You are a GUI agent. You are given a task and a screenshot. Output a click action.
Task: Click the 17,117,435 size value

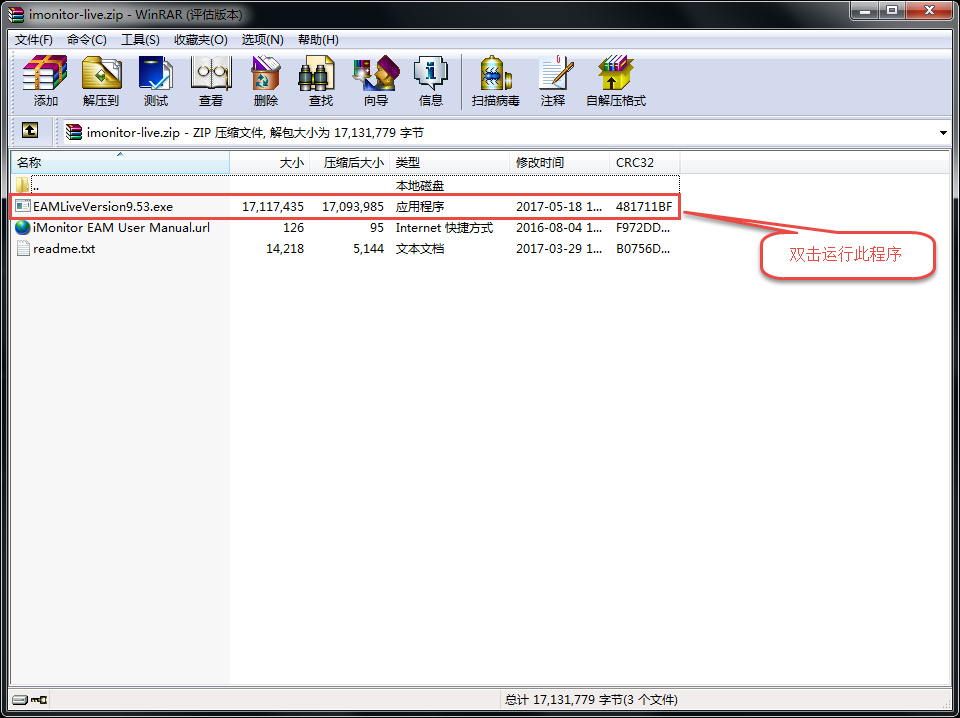[x=272, y=206]
